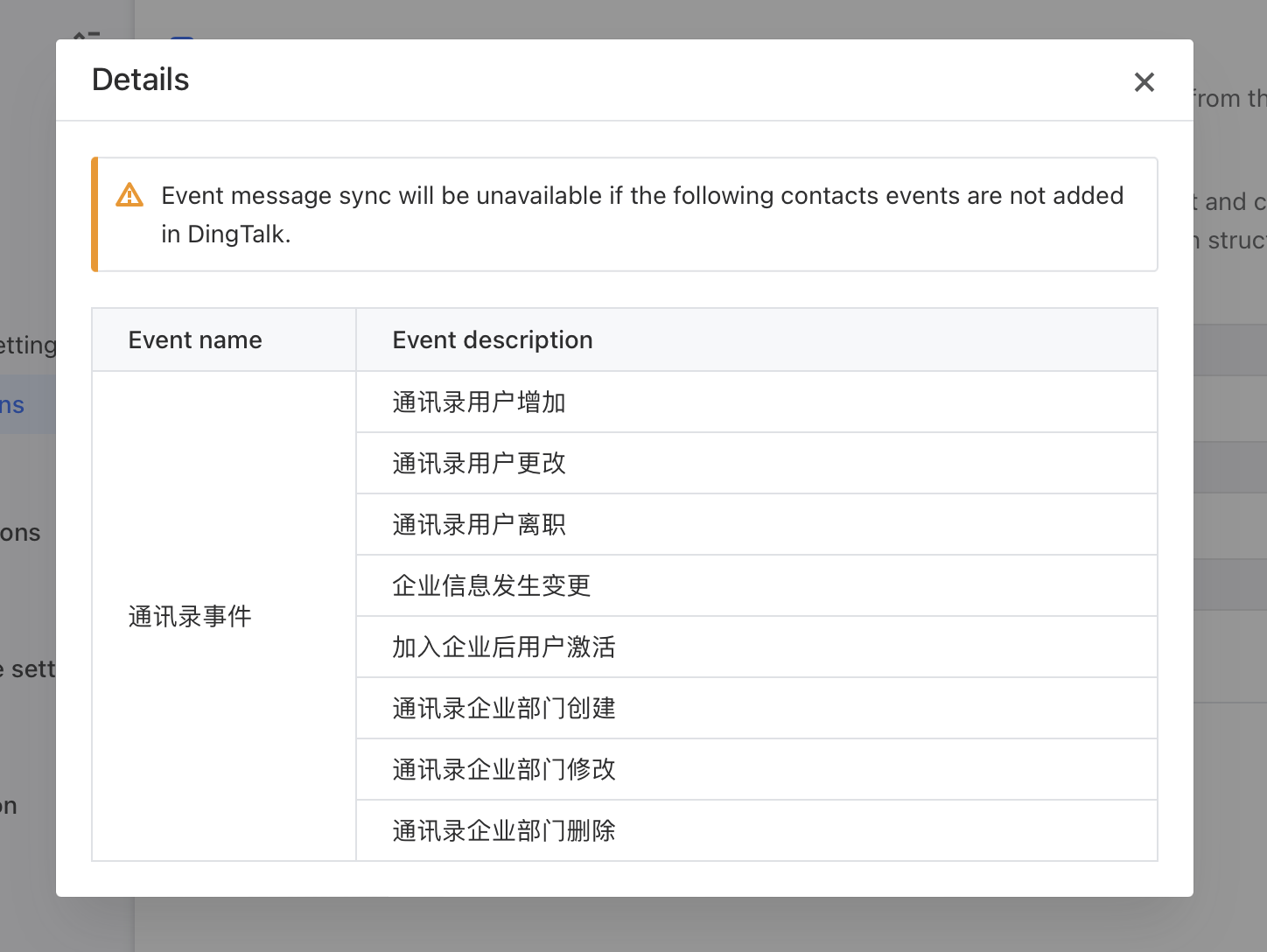Image resolution: width=1267 pixels, height=952 pixels.
Task: Select the 通讯录用户更改 row
Action: 757,463
